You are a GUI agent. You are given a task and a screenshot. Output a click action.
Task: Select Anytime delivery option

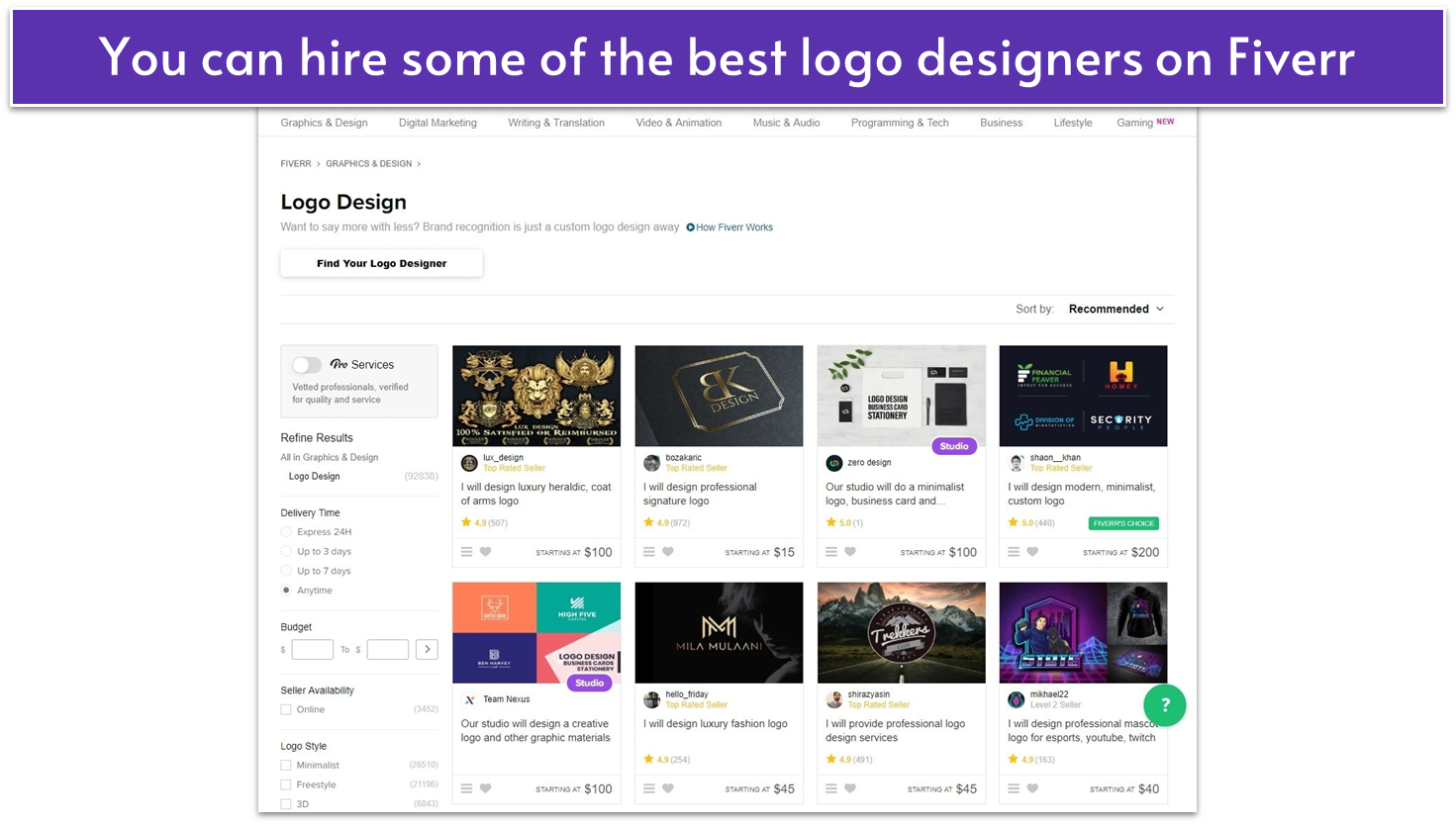coord(286,591)
